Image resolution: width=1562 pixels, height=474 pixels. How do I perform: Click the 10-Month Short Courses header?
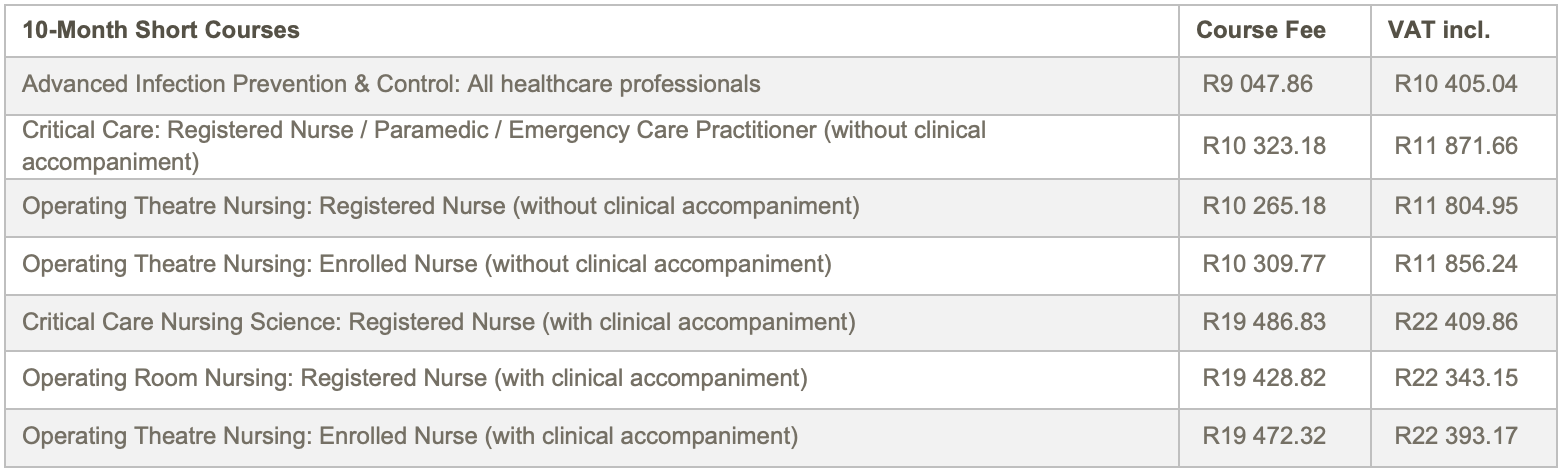pyautogui.click(x=161, y=31)
